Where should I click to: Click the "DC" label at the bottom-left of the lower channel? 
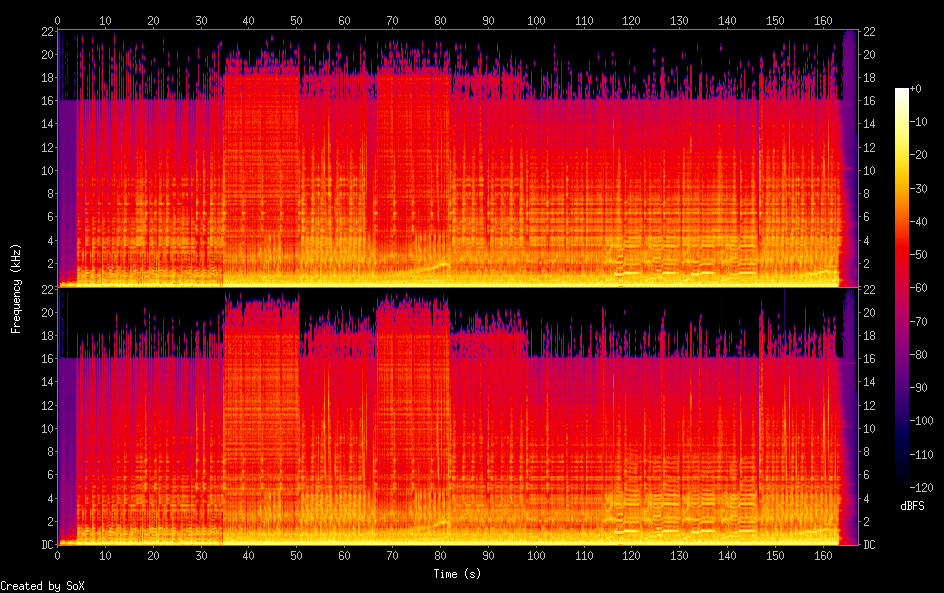46,544
